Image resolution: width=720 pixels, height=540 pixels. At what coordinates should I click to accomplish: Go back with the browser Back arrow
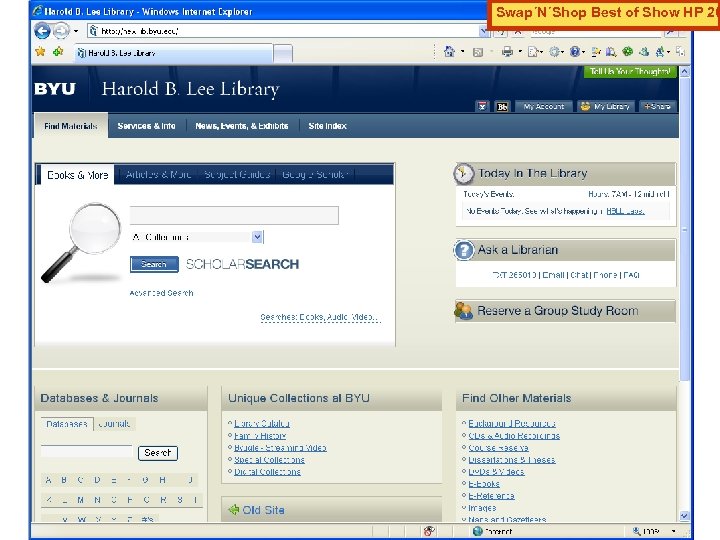(x=43, y=31)
